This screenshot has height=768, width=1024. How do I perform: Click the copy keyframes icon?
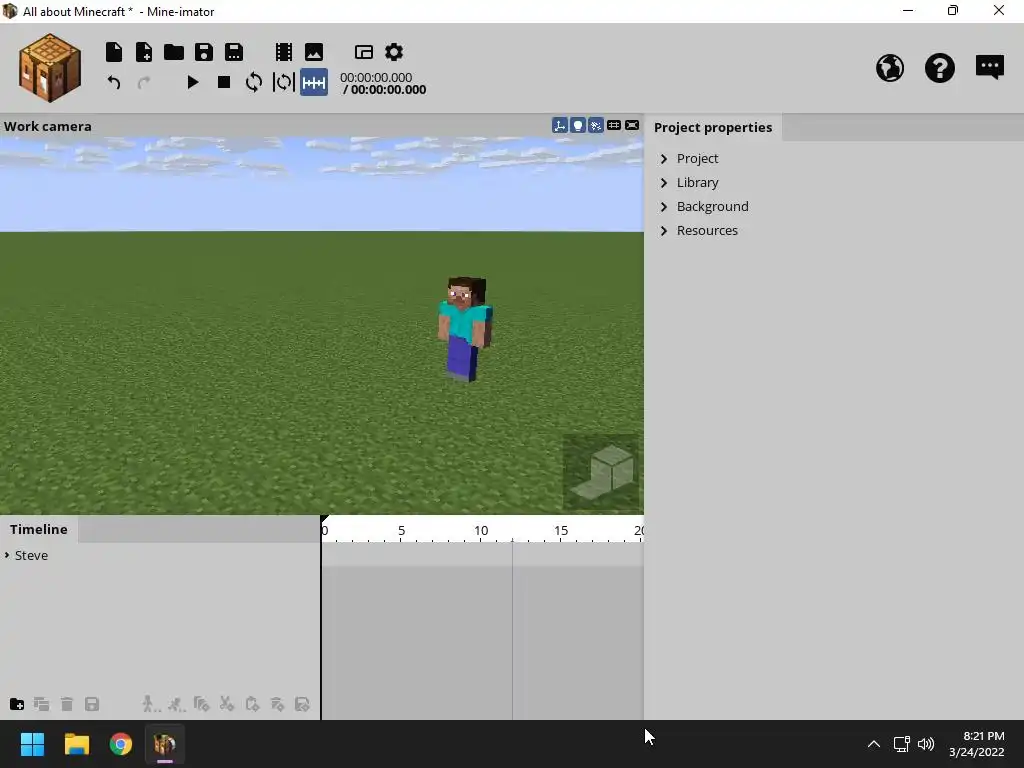tap(201, 704)
